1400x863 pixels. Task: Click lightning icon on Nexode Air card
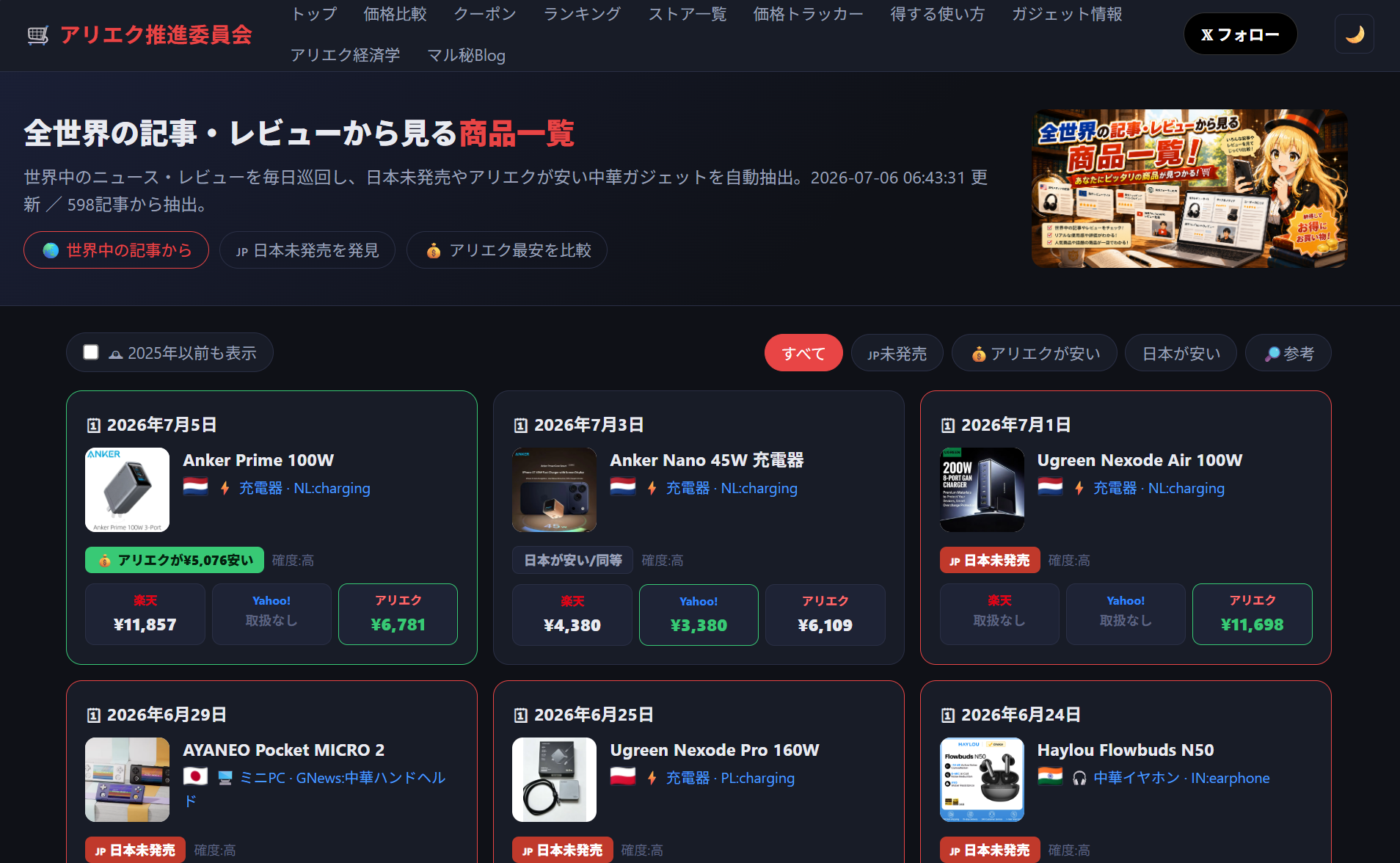click(x=1079, y=488)
